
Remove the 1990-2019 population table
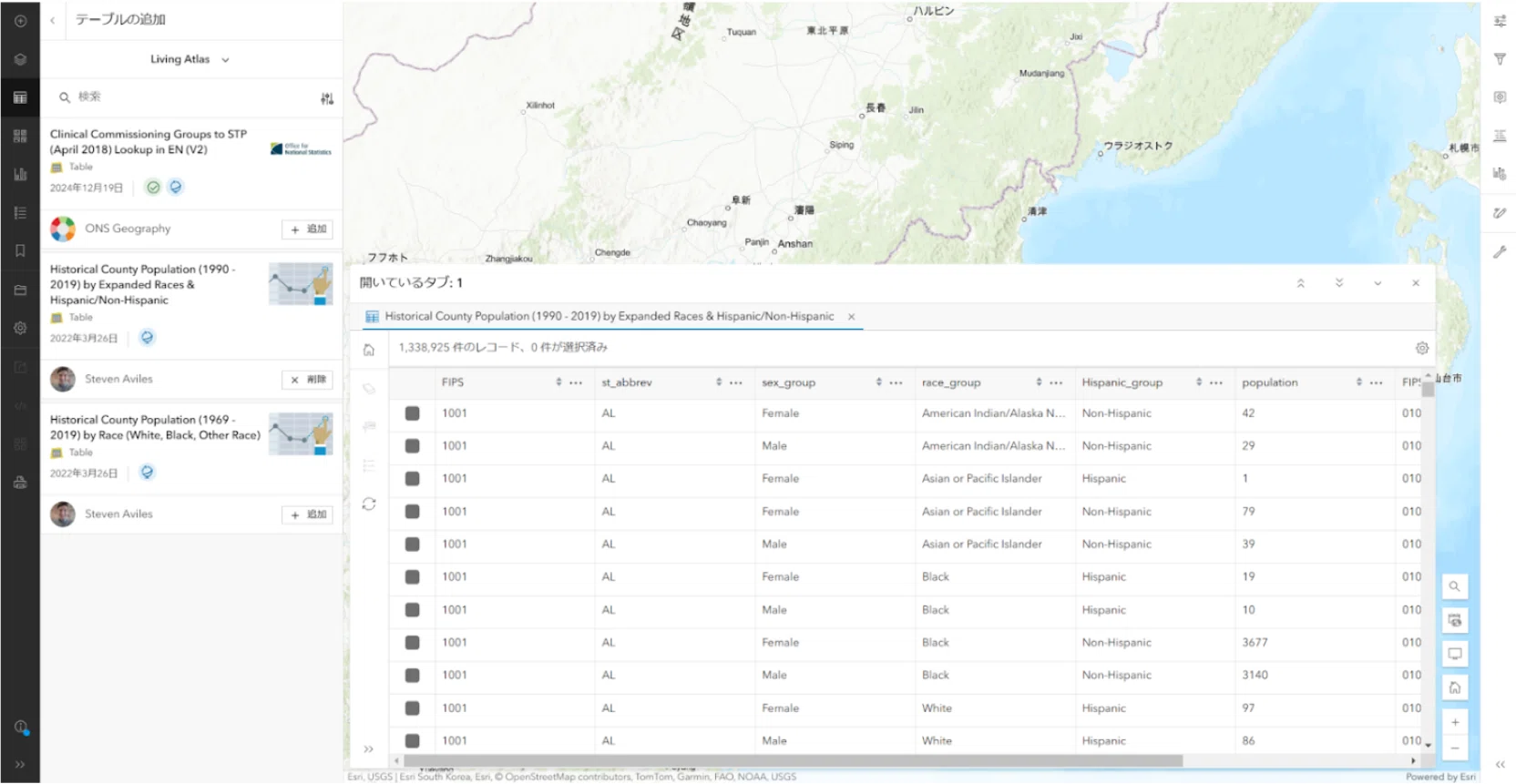(x=307, y=380)
